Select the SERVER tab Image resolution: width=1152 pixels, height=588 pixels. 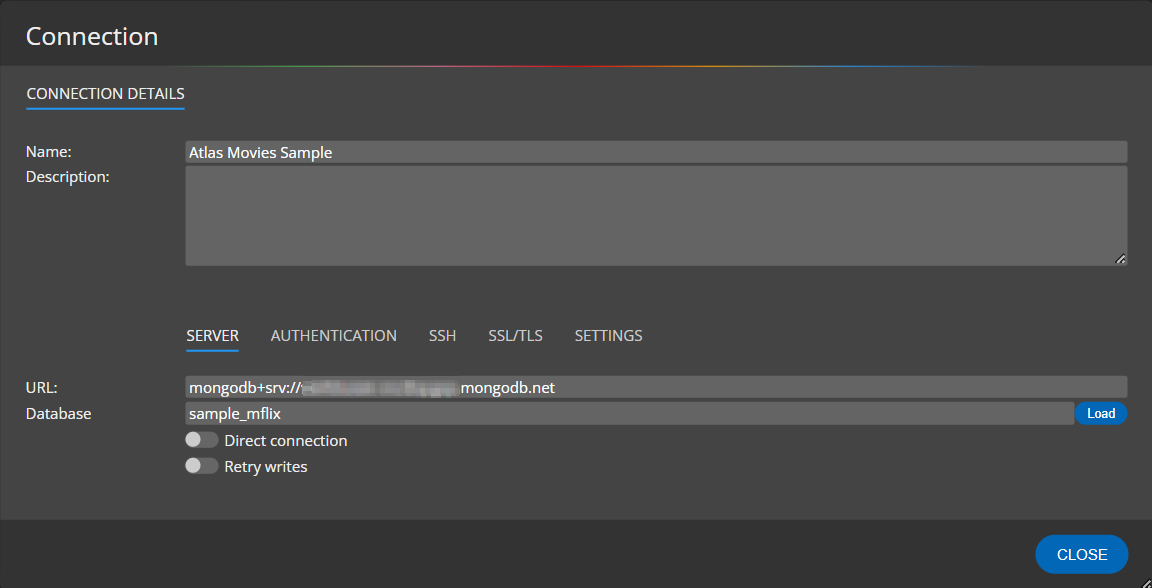(x=212, y=335)
